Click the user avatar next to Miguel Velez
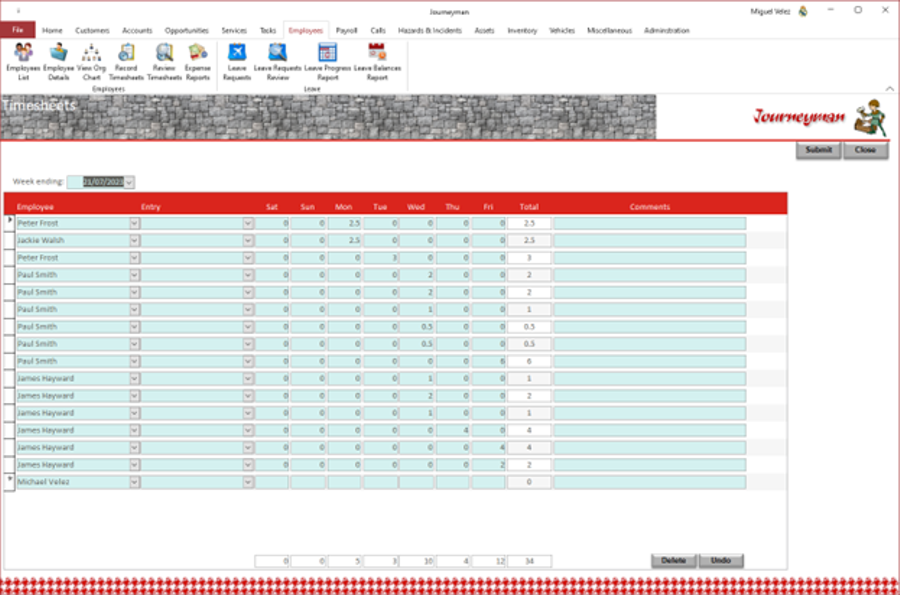 (803, 11)
